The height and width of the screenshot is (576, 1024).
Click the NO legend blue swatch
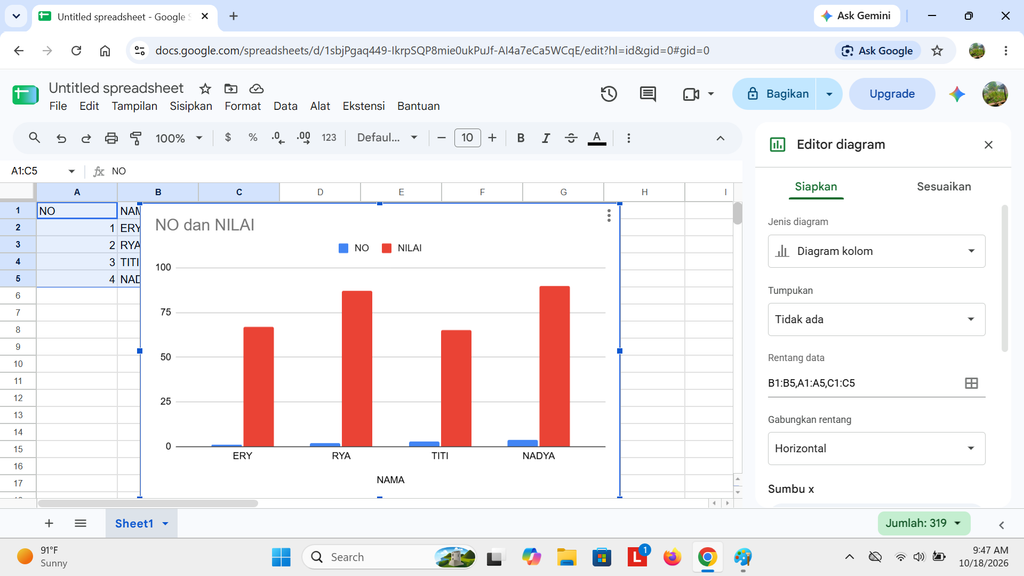point(344,248)
